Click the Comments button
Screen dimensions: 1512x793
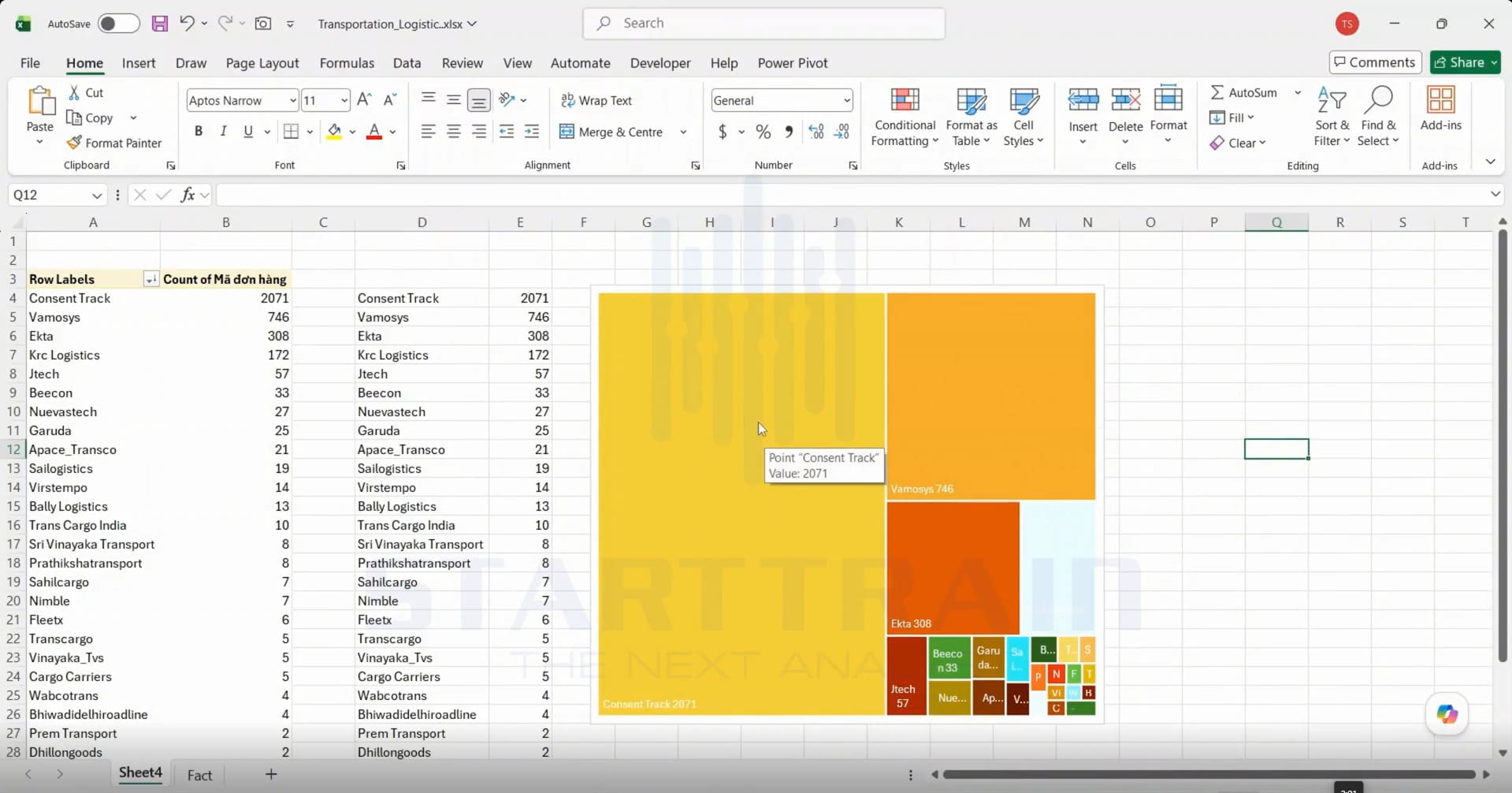click(1375, 62)
